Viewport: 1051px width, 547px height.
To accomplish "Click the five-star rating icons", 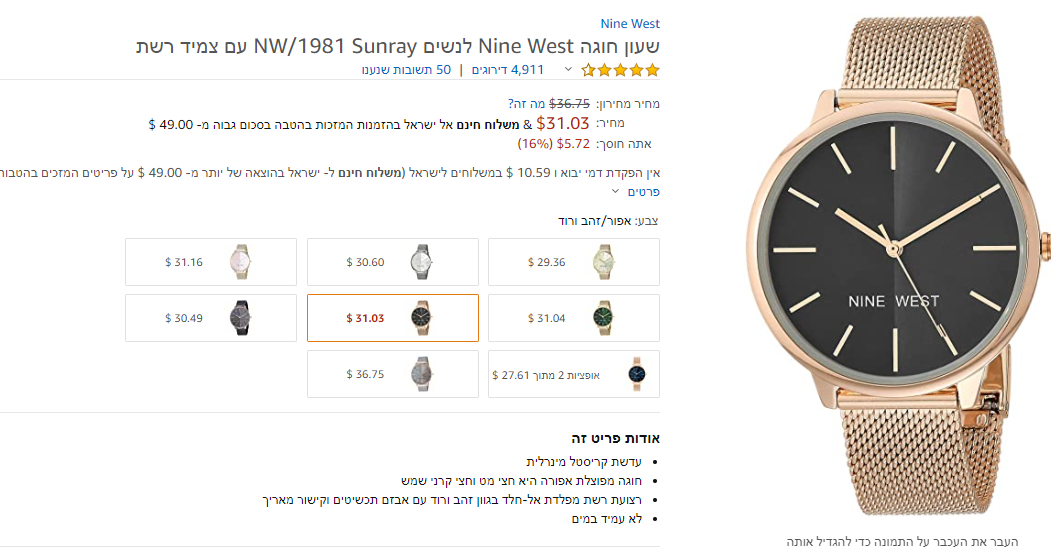I will pos(620,70).
